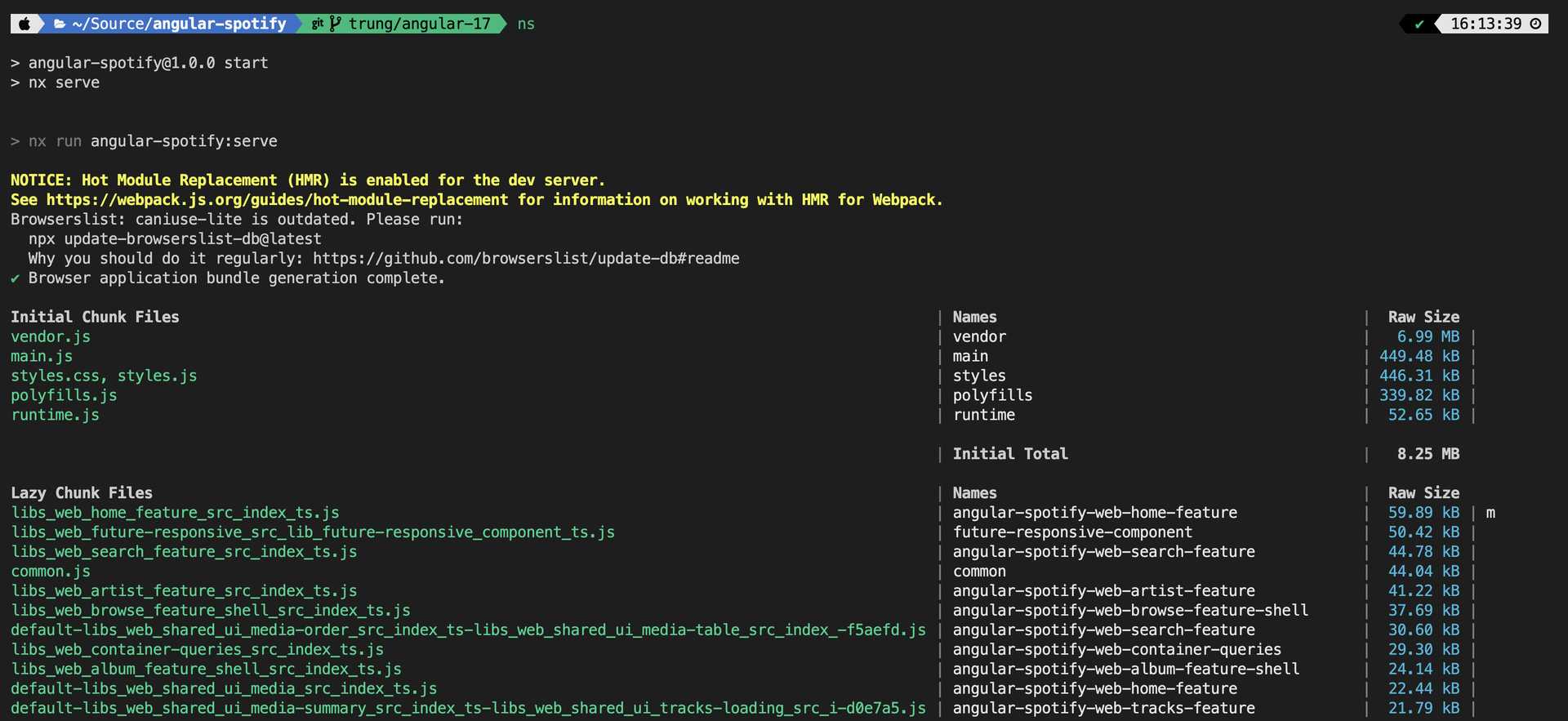This screenshot has height=721, width=1568.
Task: Select libs_web_artist_feature_src_index_ts.js file name
Action: click(x=184, y=591)
